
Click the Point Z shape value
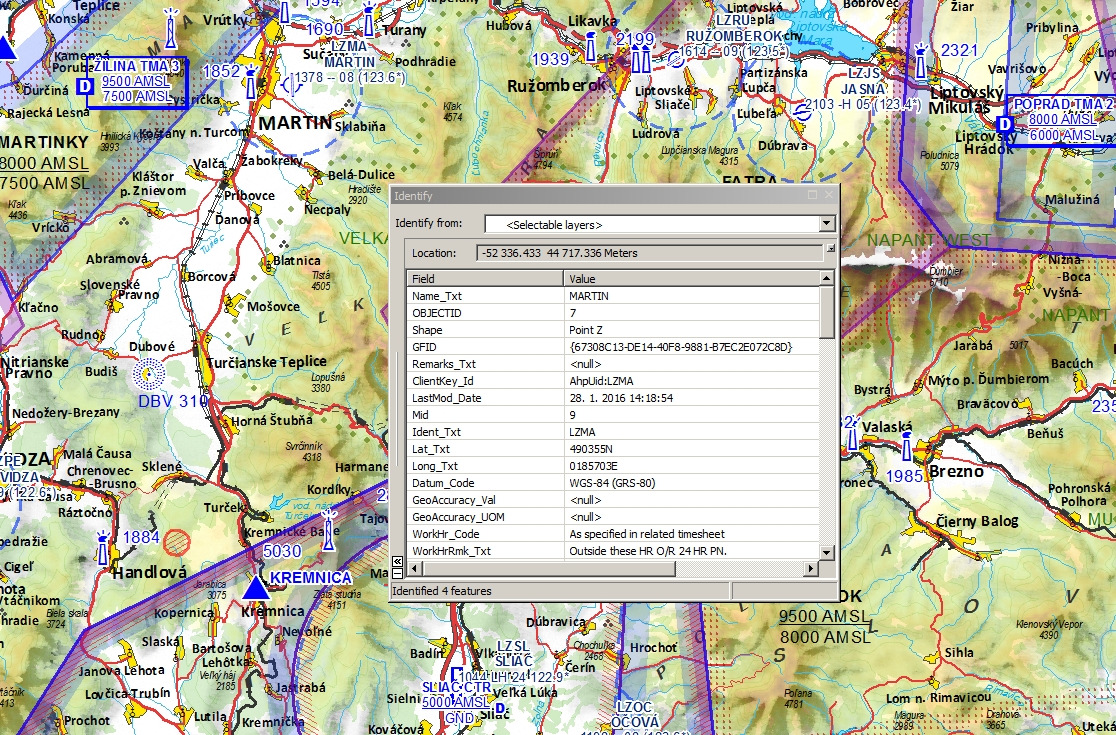click(586, 330)
